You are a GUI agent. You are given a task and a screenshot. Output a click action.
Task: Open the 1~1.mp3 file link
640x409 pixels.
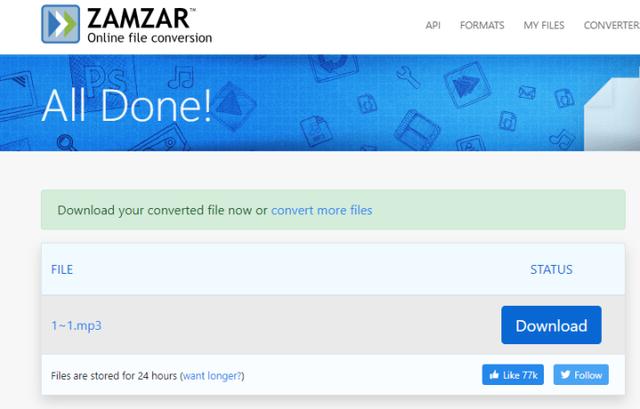(x=76, y=325)
